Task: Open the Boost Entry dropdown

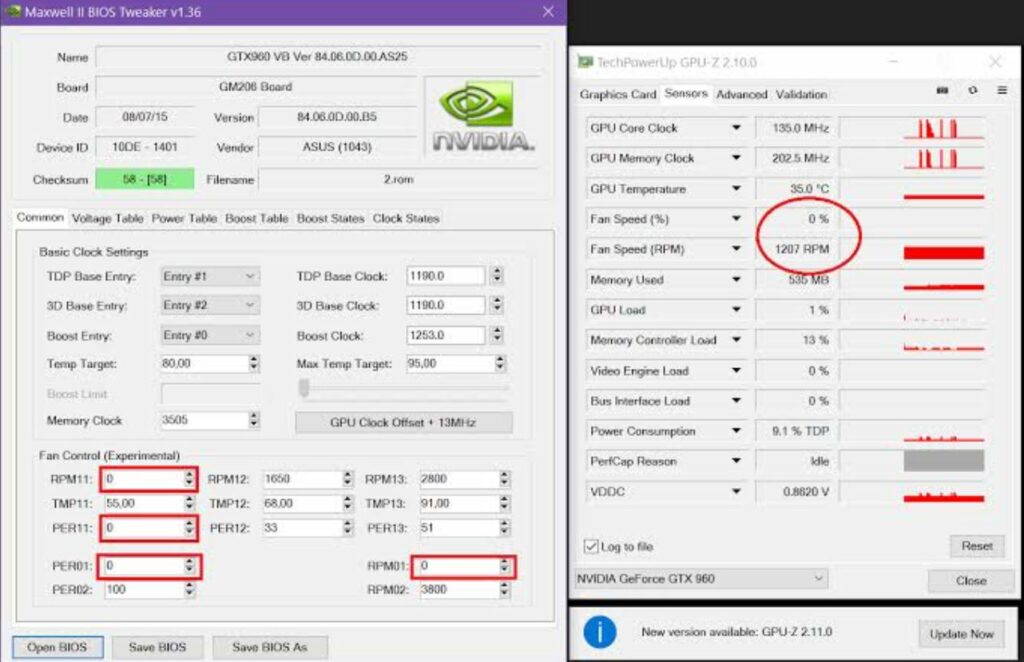Action: (x=209, y=335)
